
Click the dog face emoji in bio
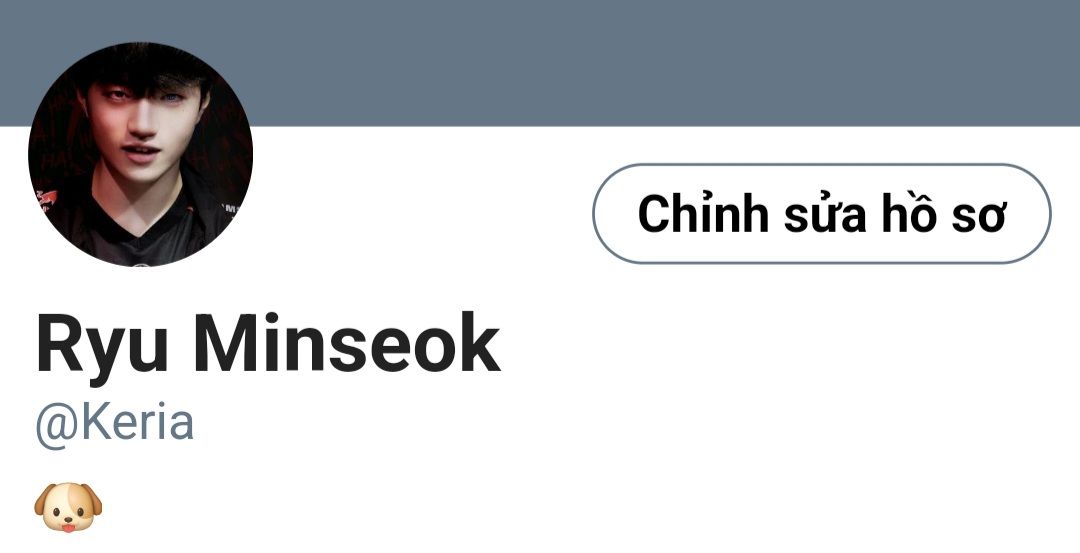click(68, 507)
